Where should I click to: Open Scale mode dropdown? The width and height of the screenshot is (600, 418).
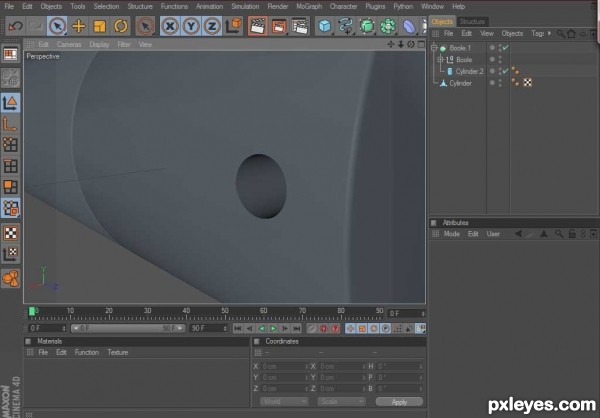pyautogui.click(x=341, y=402)
